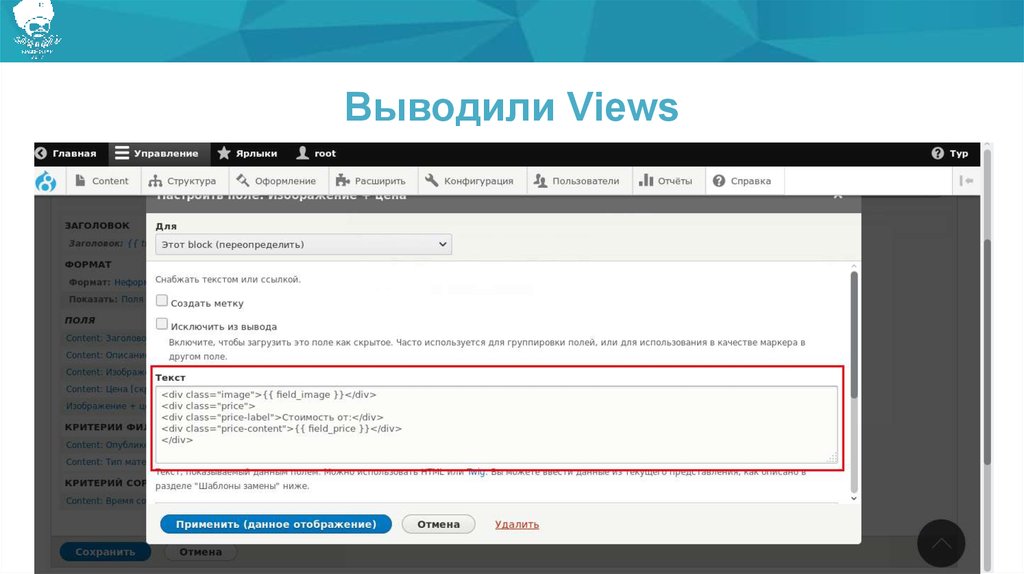This screenshot has width=1024, height=574.
Task: Enable the Создать метку checkbox
Action: tap(162, 300)
